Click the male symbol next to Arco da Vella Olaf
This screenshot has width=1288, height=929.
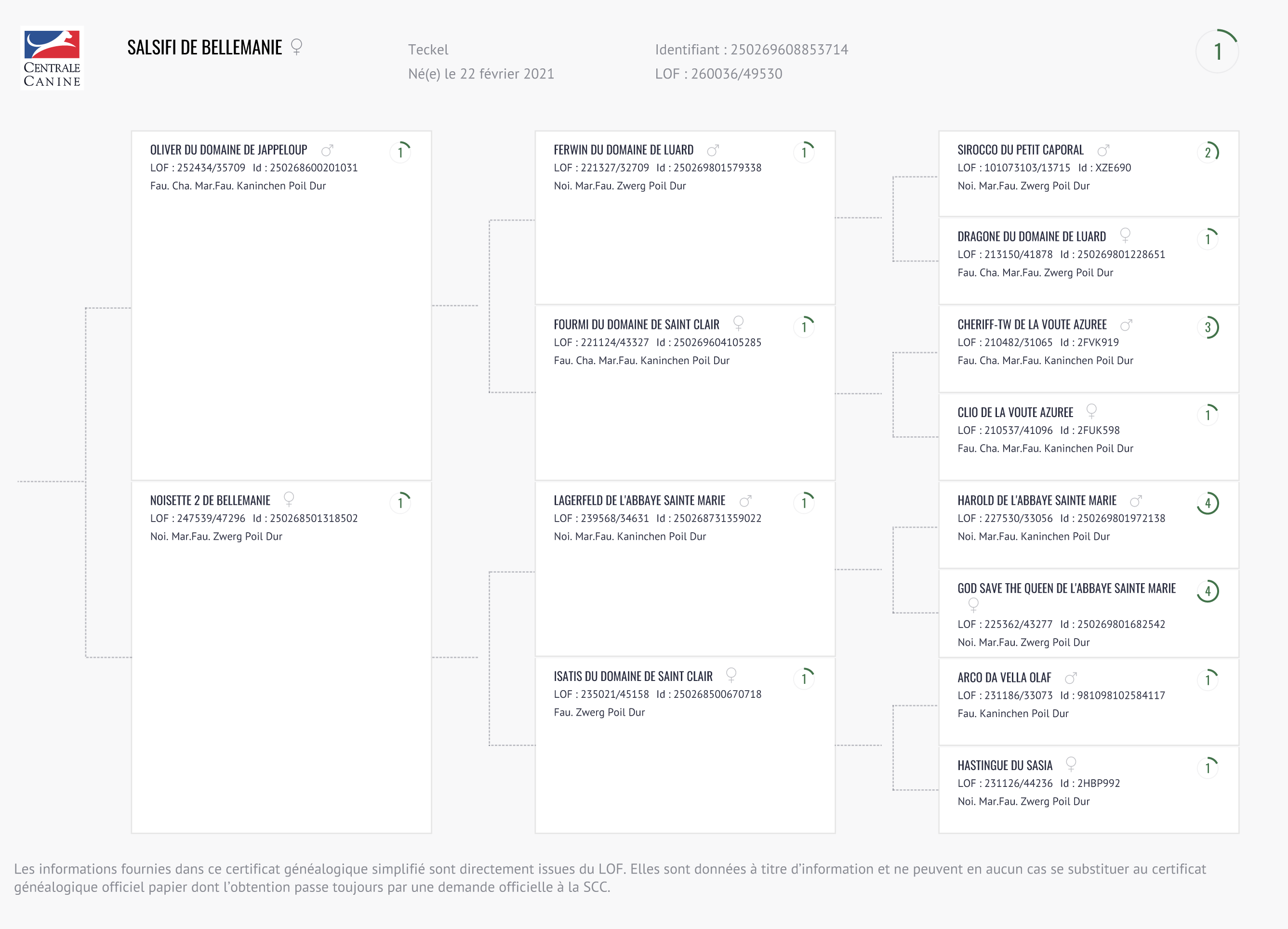pos(1071,678)
